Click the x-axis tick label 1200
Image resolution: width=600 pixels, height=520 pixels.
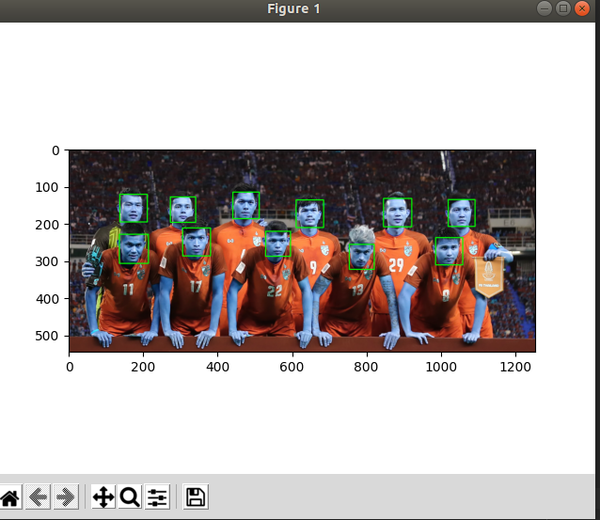(515, 367)
